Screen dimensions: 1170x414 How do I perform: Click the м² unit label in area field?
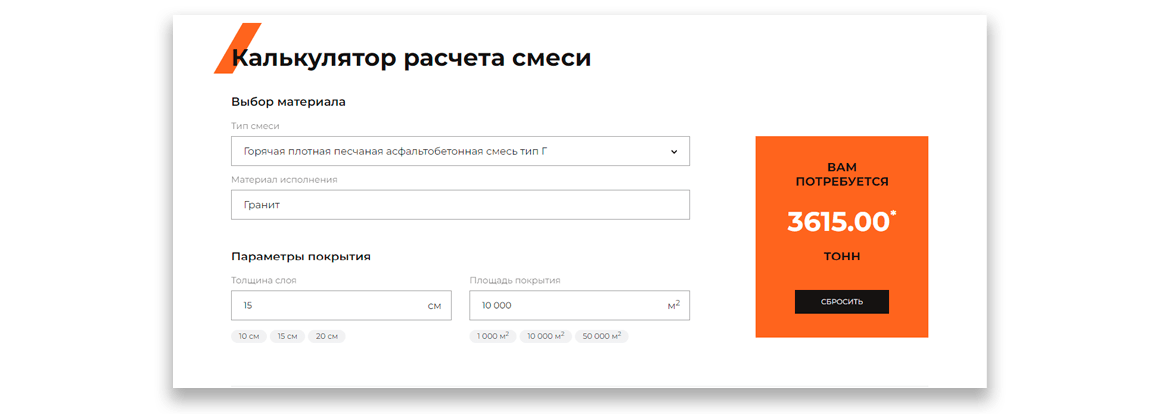click(674, 304)
